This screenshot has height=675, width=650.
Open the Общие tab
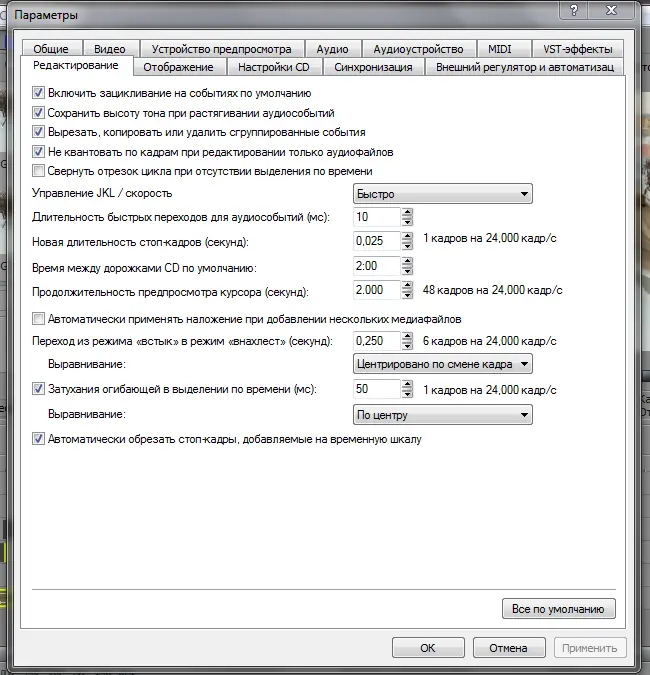pyautogui.click(x=51, y=49)
